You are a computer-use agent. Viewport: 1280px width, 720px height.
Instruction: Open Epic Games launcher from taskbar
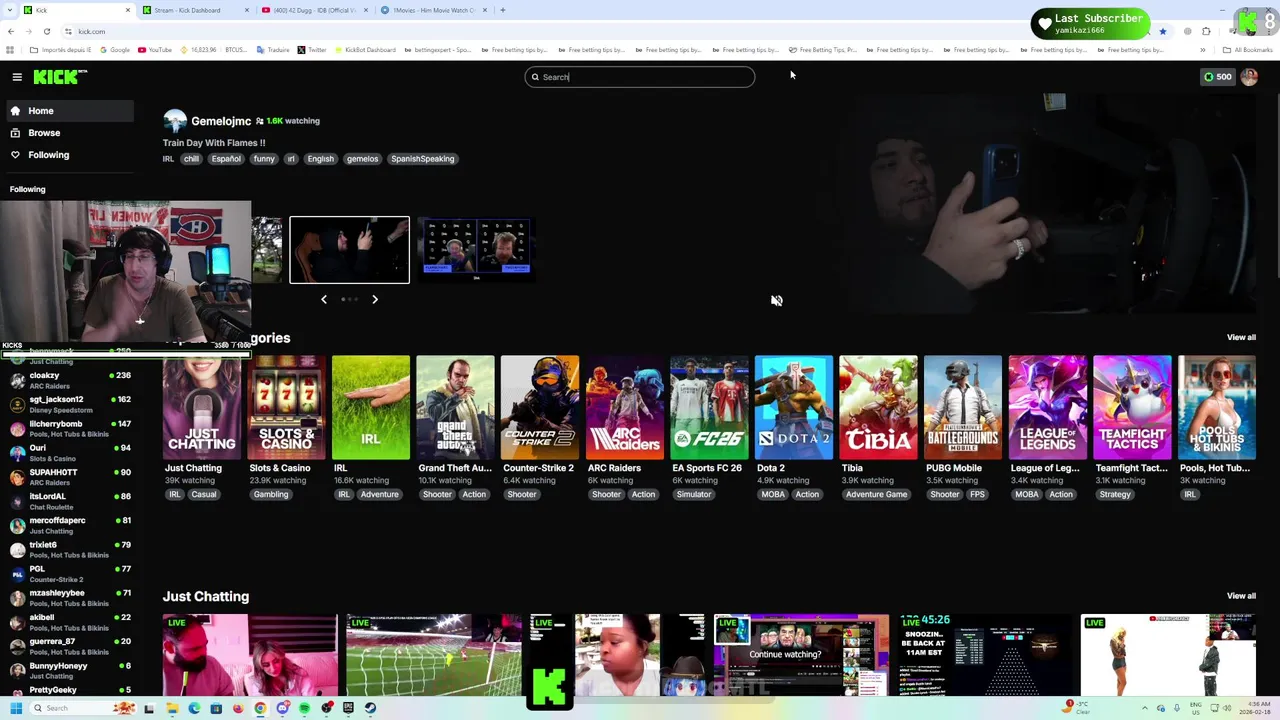[348, 708]
